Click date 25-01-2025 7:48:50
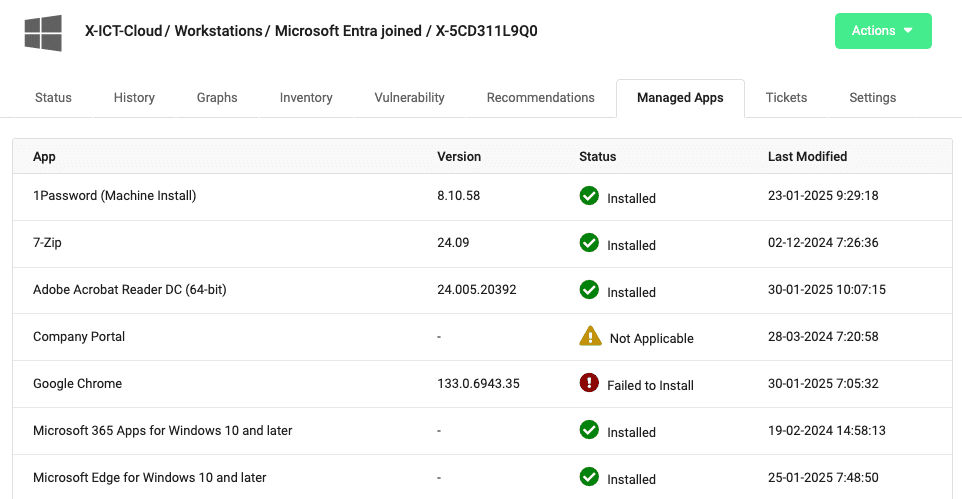Screen dimensions: 962x499 823,478
